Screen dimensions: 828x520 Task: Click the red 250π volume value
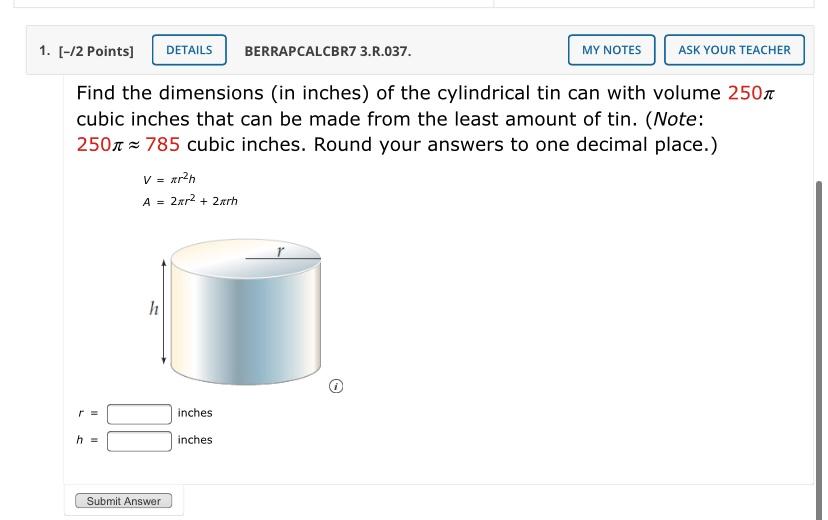(751, 93)
